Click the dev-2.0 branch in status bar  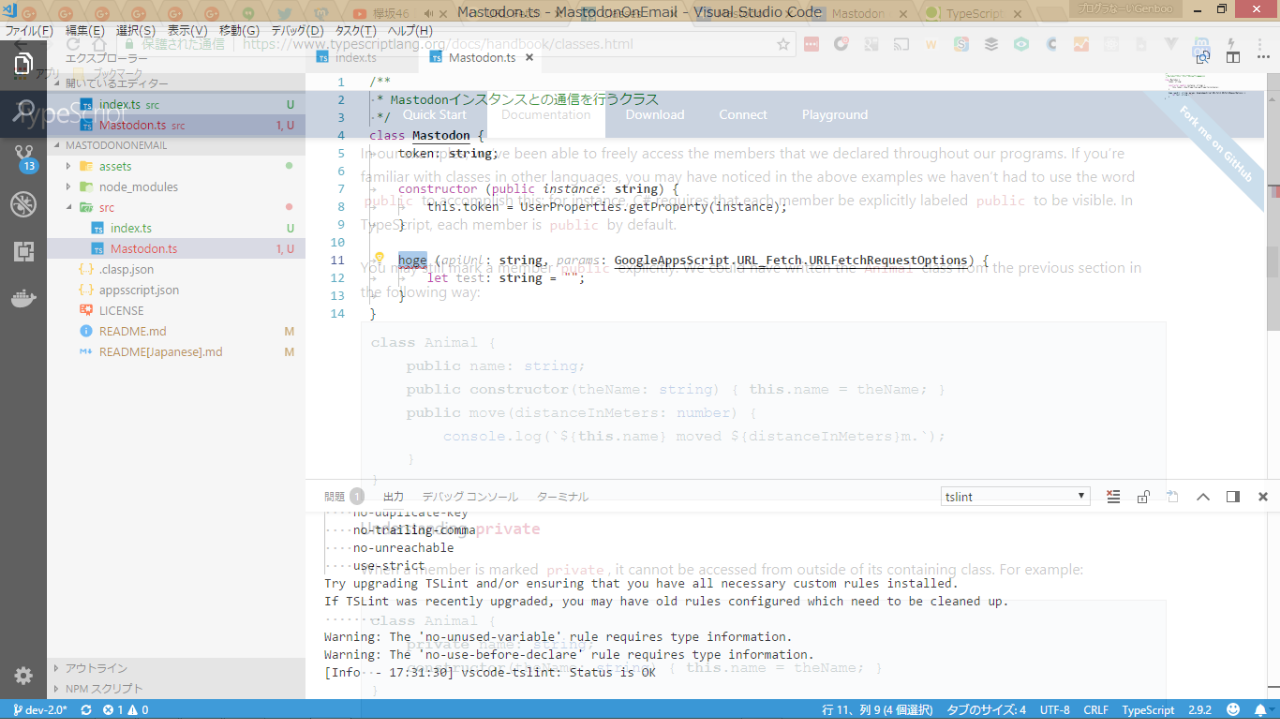tap(40, 710)
